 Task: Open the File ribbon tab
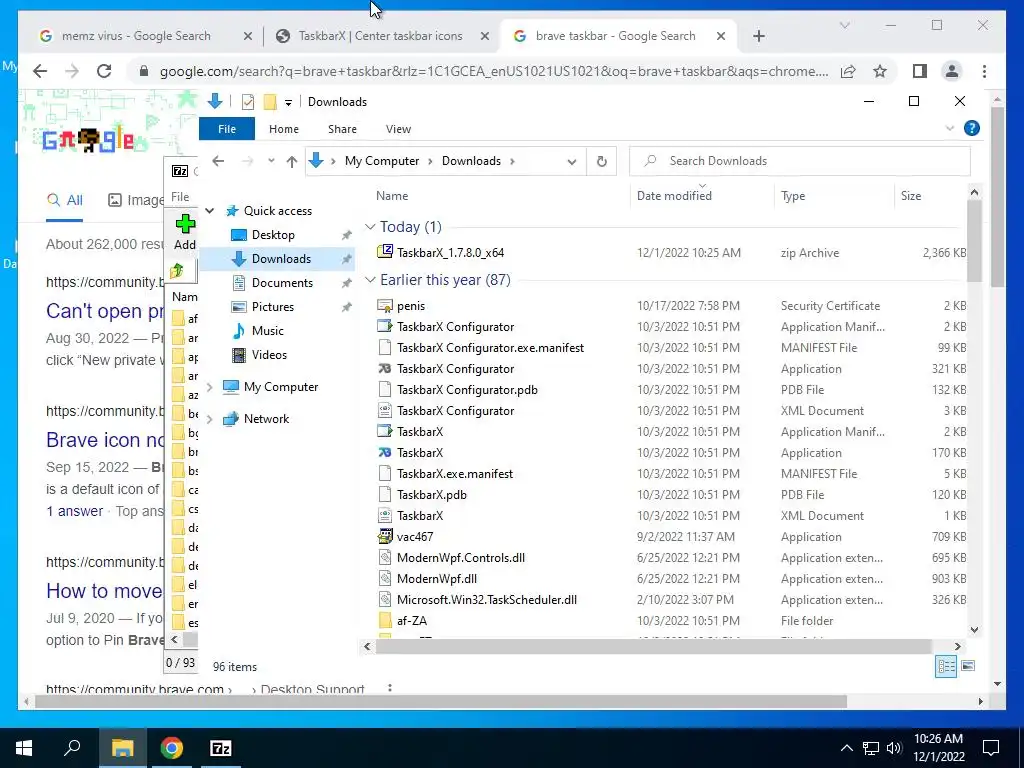(227, 129)
